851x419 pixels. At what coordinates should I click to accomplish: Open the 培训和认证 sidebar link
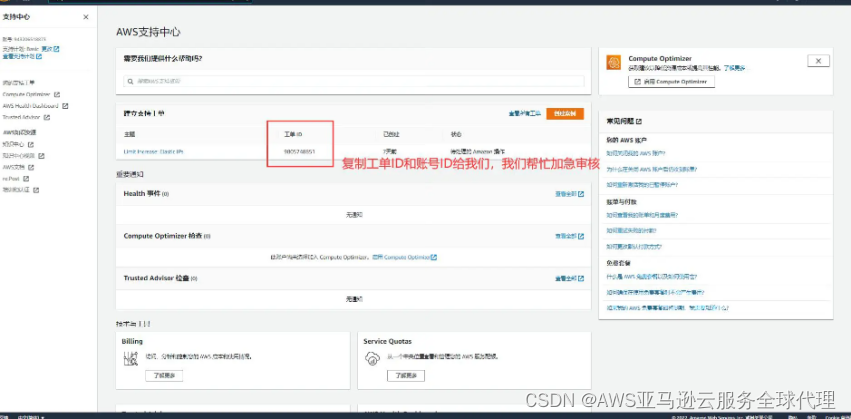(16, 190)
